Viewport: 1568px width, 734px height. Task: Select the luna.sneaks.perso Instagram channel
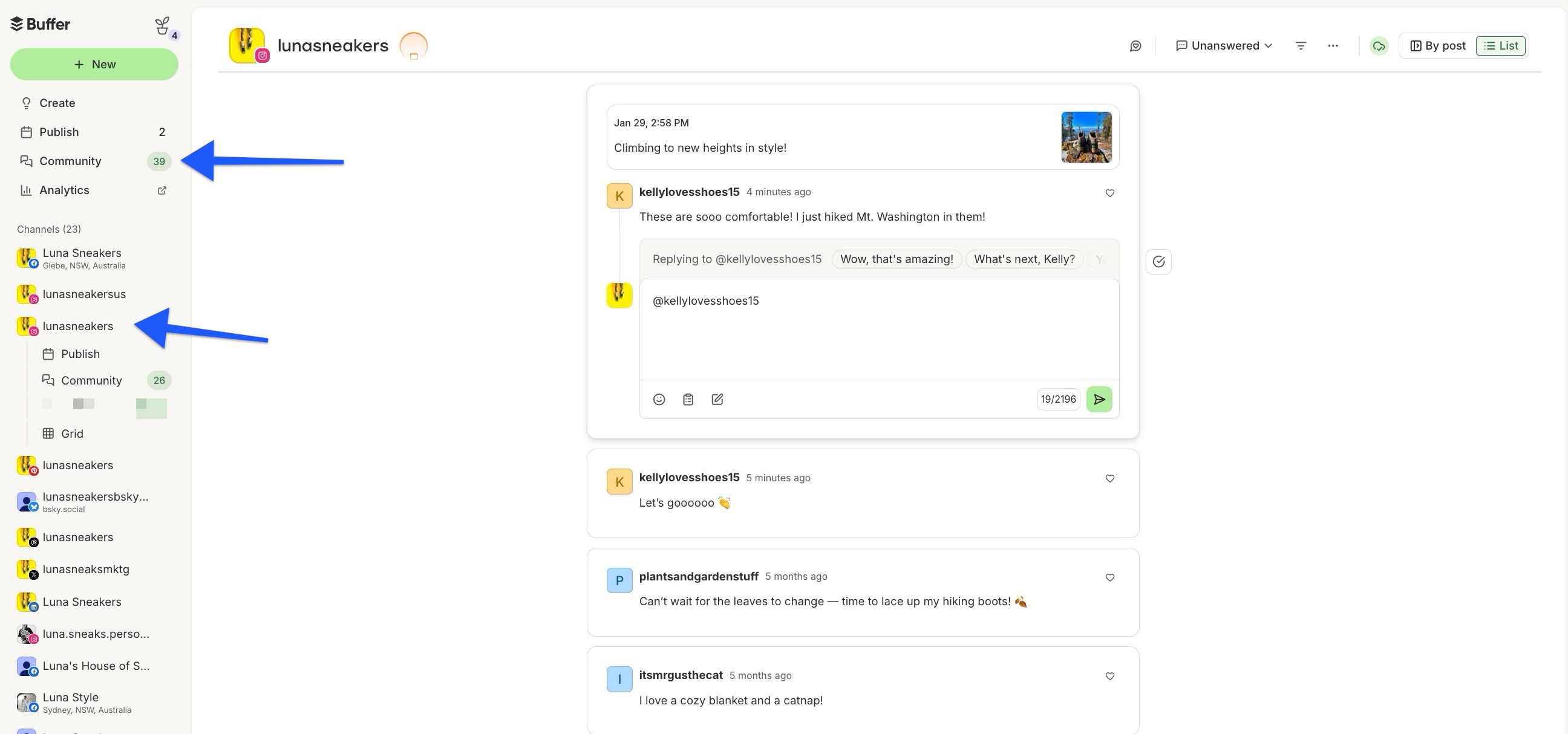pos(94,634)
